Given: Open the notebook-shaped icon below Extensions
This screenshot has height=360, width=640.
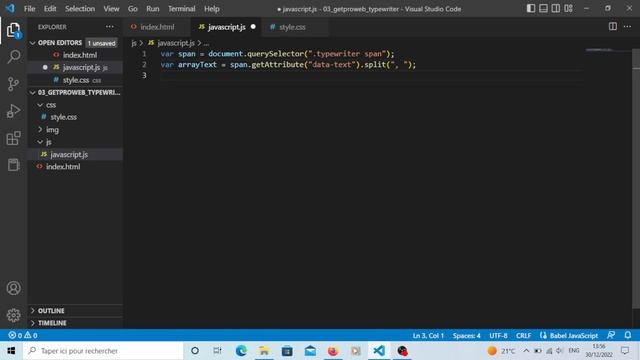Looking at the screenshot, I should (x=13, y=164).
